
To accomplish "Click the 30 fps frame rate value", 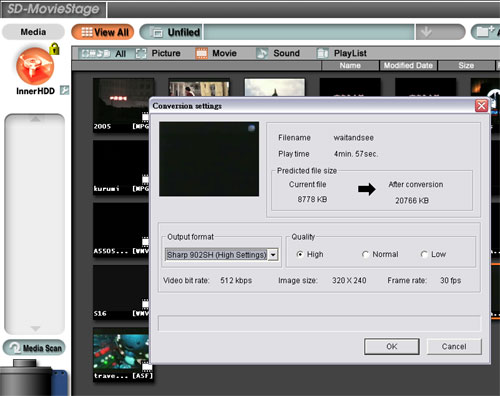I will (x=450, y=281).
